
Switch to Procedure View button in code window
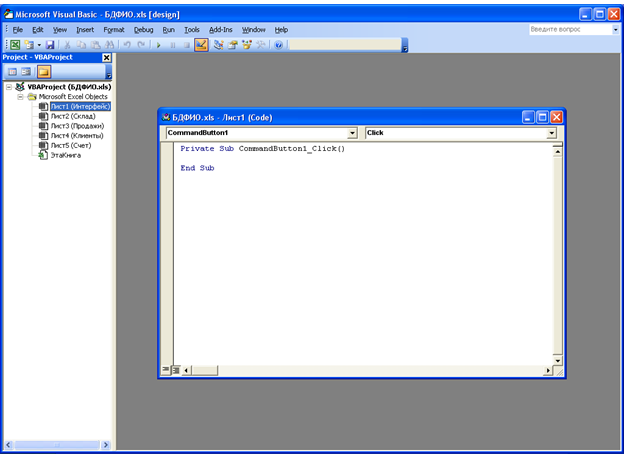coord(165,370)
